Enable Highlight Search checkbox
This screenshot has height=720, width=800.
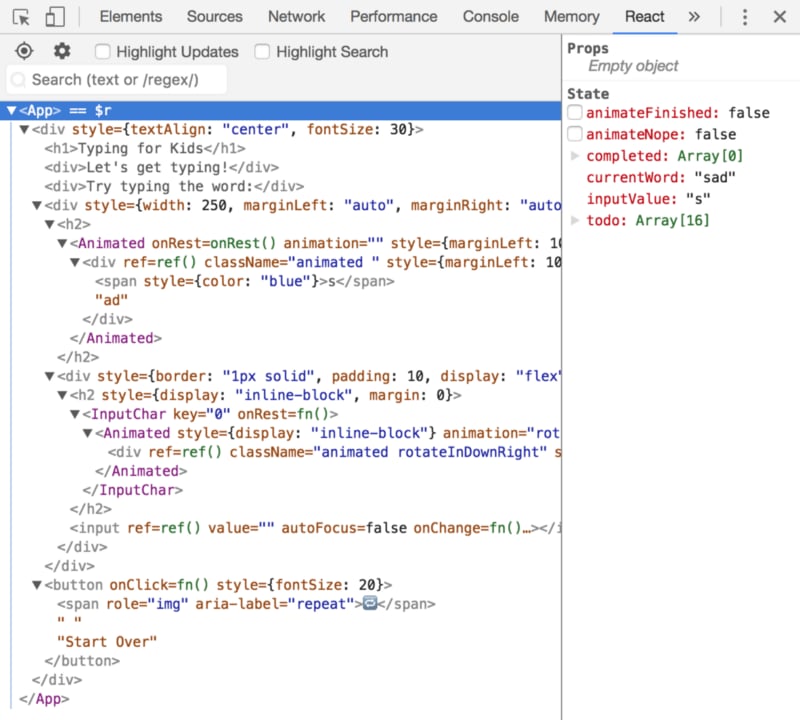(x=262, y=52)
